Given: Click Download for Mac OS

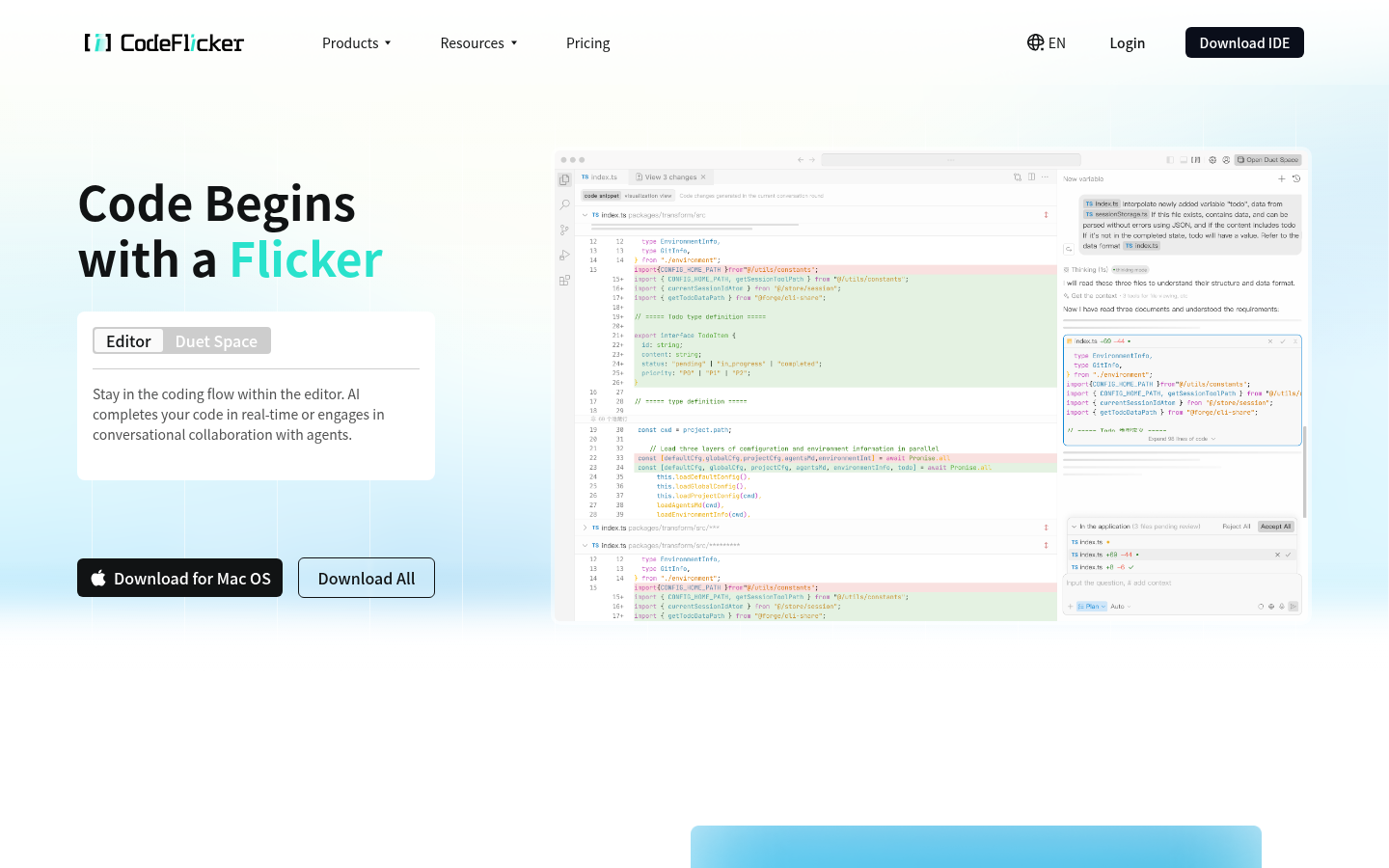Looking at the screenshot, I should (179, 578).
